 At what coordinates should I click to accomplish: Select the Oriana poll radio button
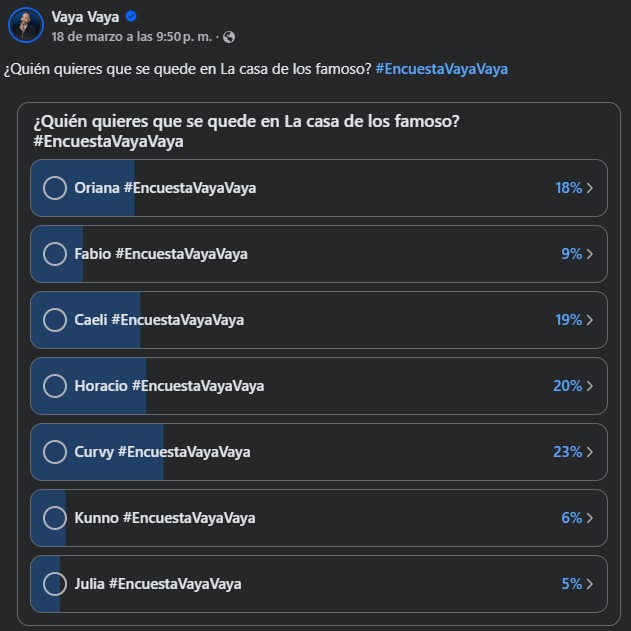(x=55, y=188)
